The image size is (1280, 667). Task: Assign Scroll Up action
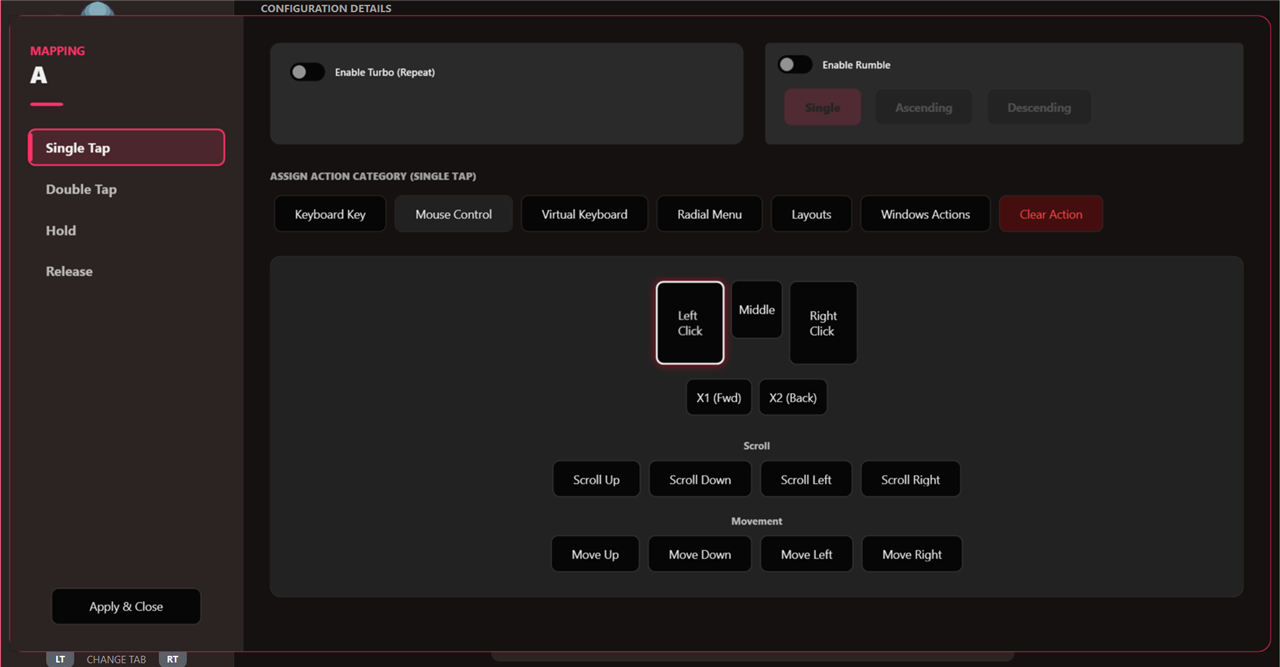point(597,479)
